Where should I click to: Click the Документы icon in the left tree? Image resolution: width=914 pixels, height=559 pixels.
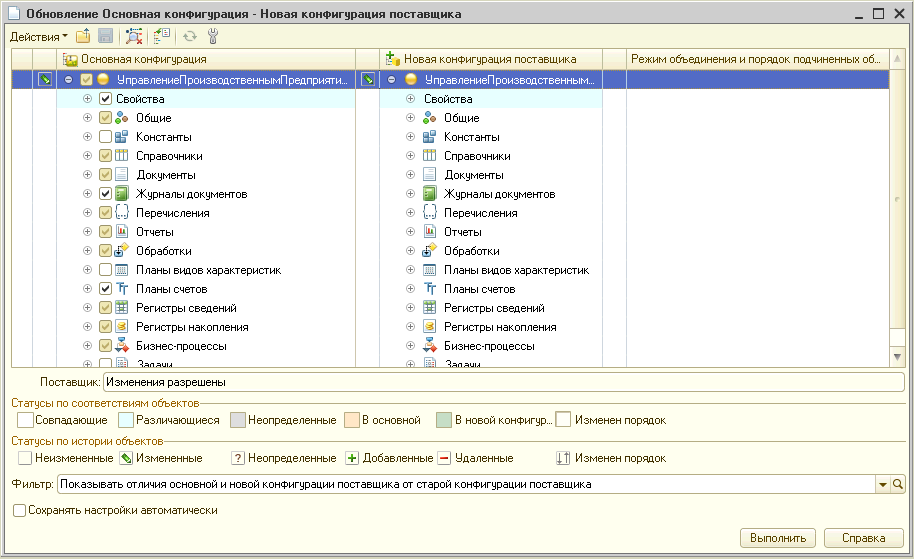click(121, 175)
